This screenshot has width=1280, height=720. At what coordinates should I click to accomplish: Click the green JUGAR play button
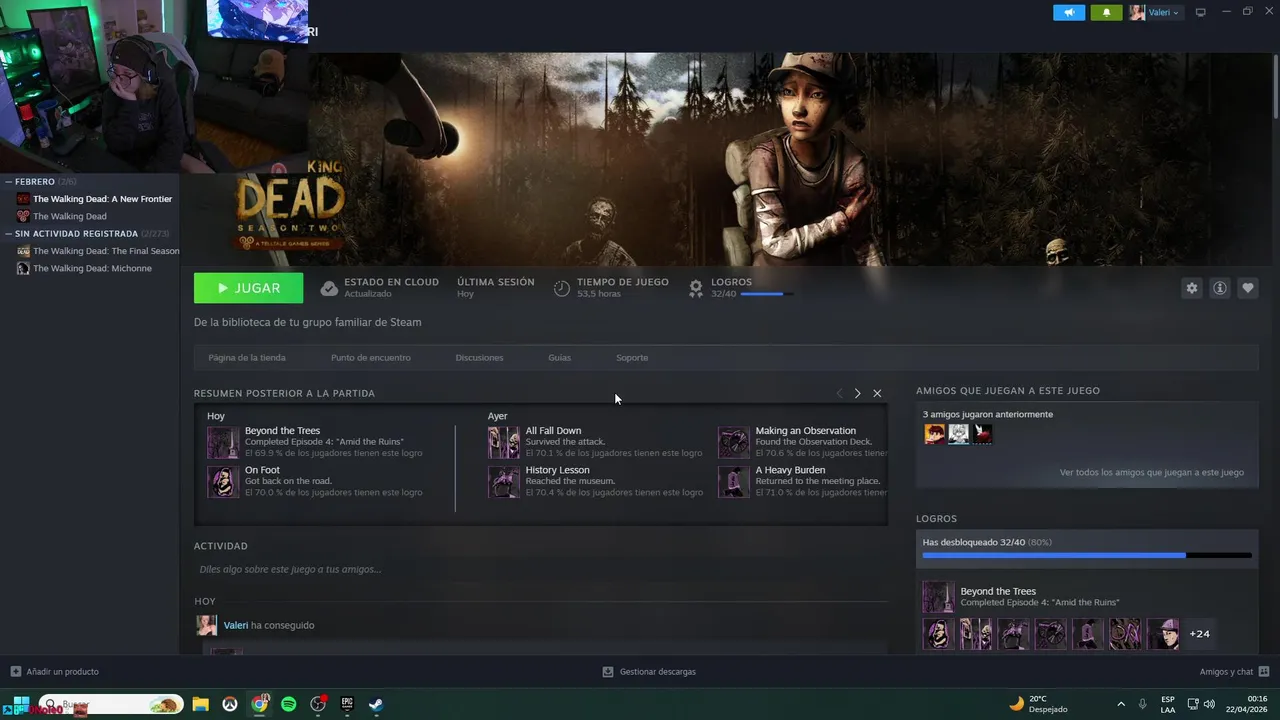(248, 288)
